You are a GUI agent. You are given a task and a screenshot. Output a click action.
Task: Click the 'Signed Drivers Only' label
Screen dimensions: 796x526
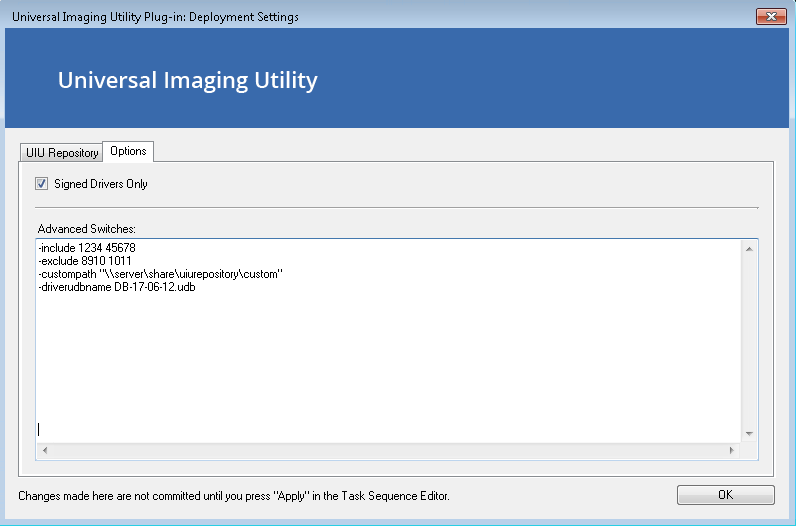coord(101,184)
